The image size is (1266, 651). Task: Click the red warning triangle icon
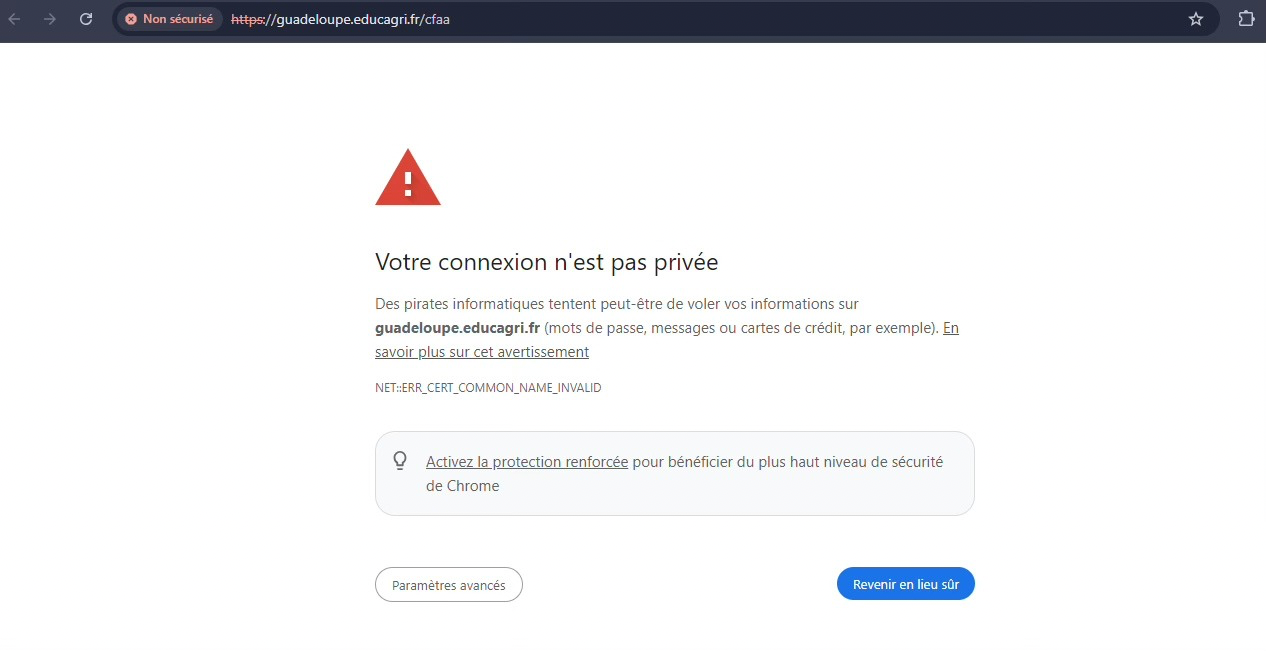pos(408,178)
